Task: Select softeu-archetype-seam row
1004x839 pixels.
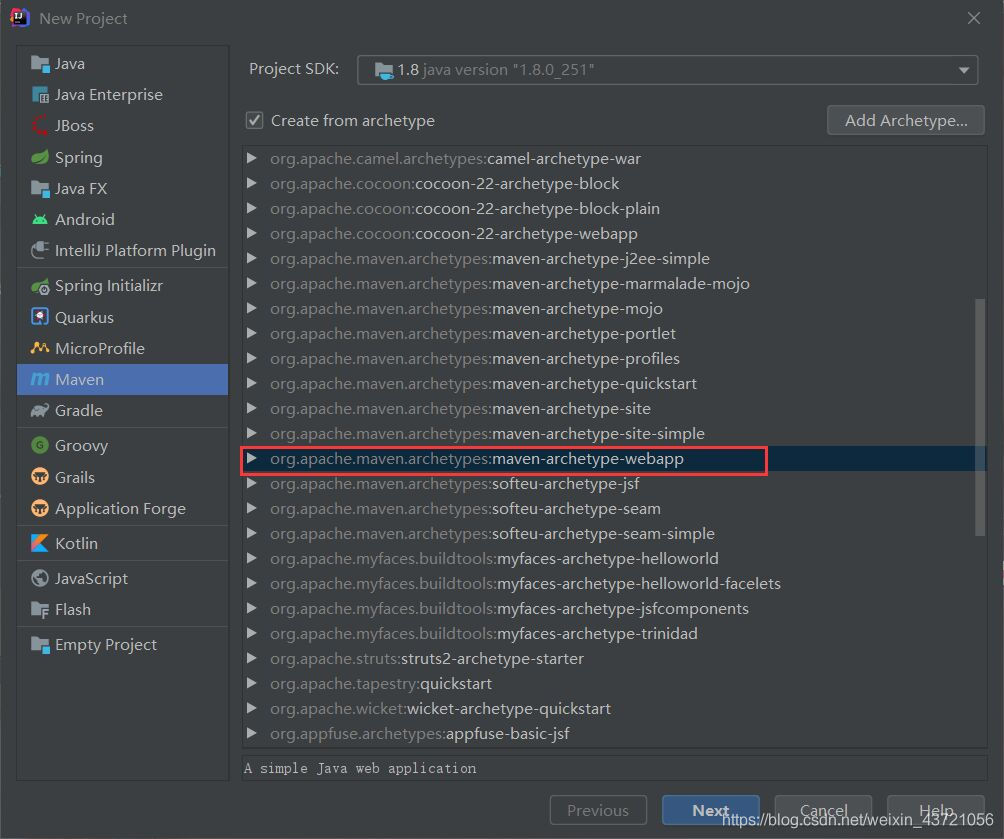Action: (x=614, y=509)
